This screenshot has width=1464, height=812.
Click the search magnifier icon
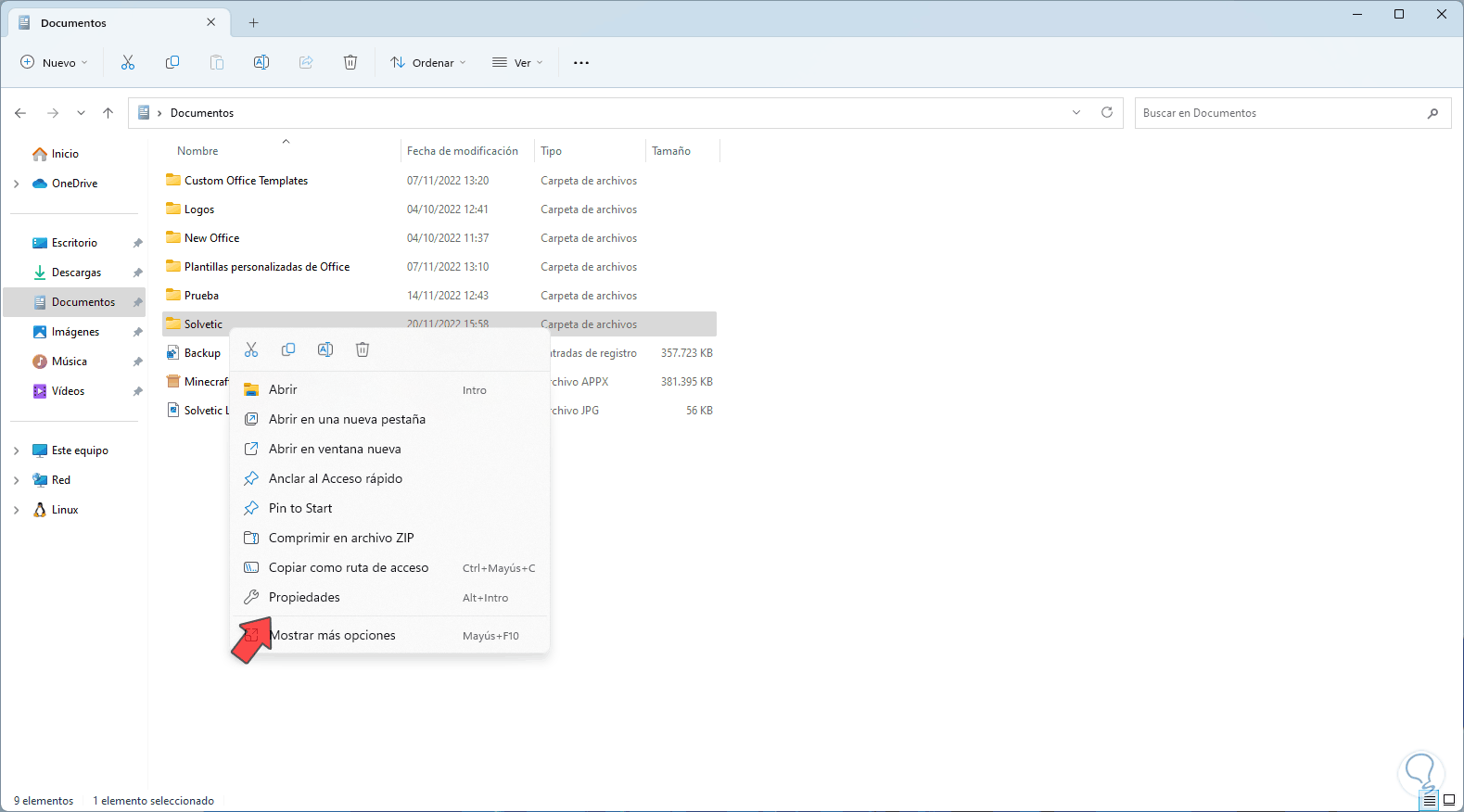[x=1432, y=113]
